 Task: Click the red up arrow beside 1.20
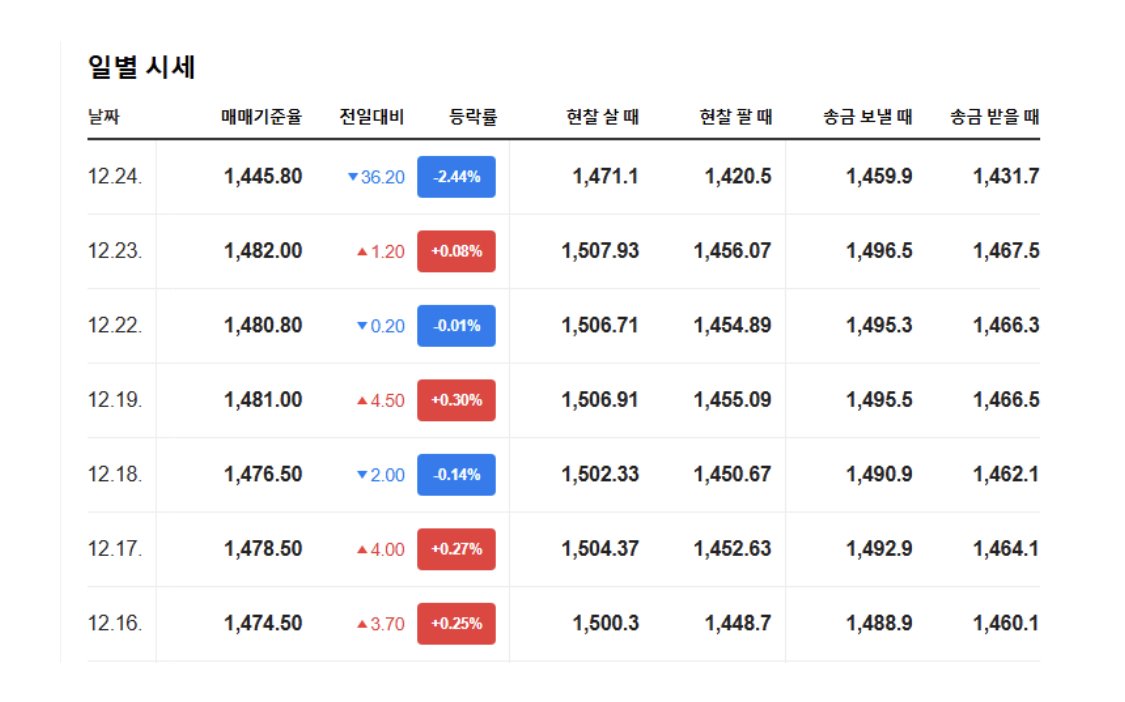pyautogui.click(x=362, y=252)
